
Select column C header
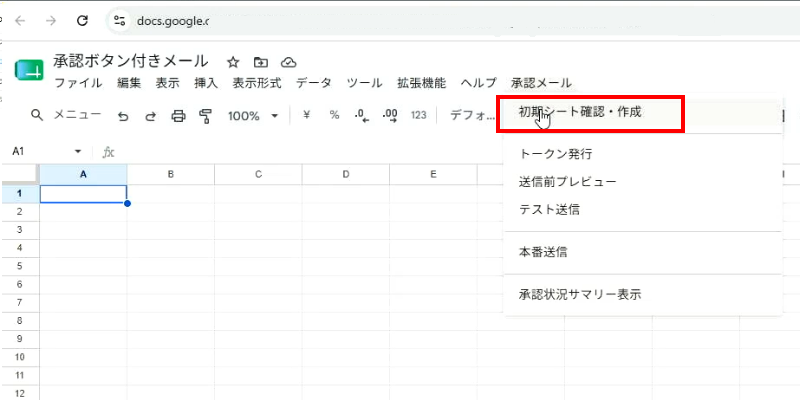click(x=258, y=174)
